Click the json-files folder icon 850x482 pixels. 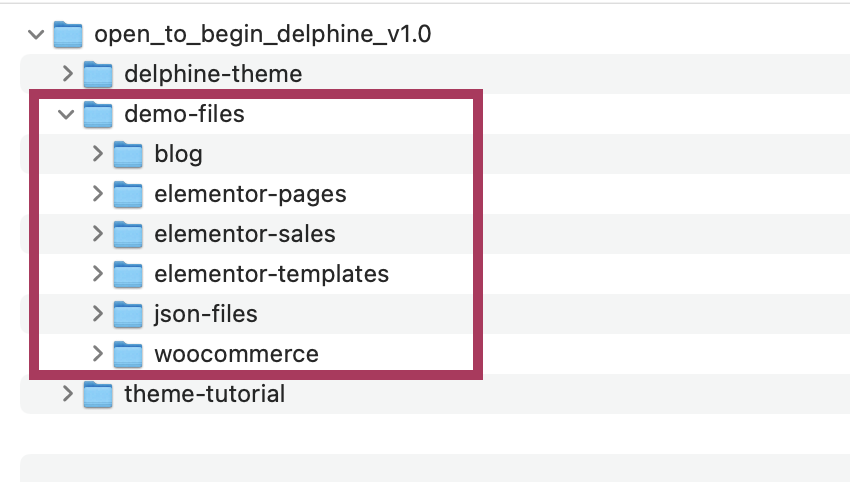click(128, 314)
